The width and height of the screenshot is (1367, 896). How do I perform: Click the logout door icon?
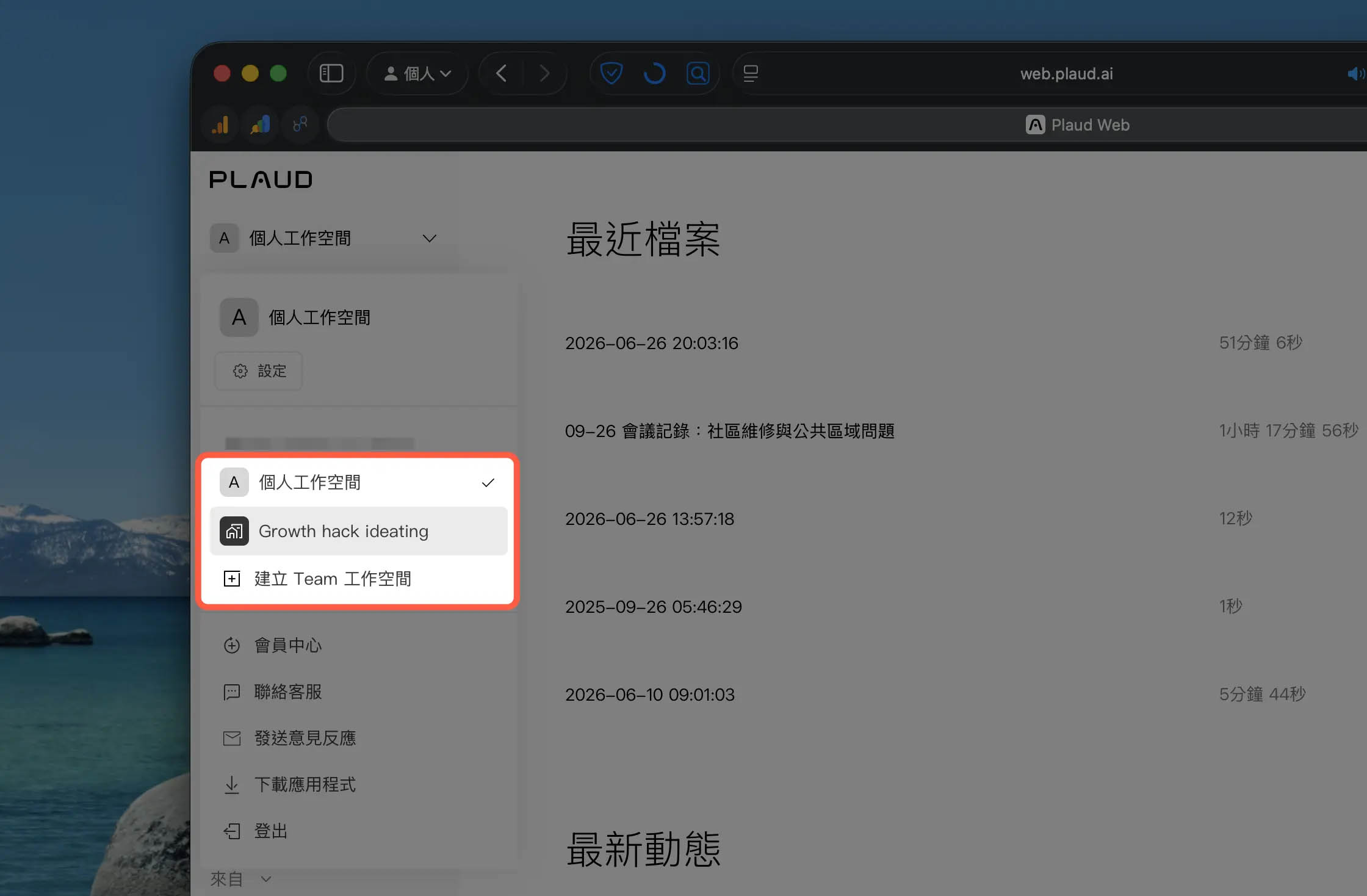[232, 831]
